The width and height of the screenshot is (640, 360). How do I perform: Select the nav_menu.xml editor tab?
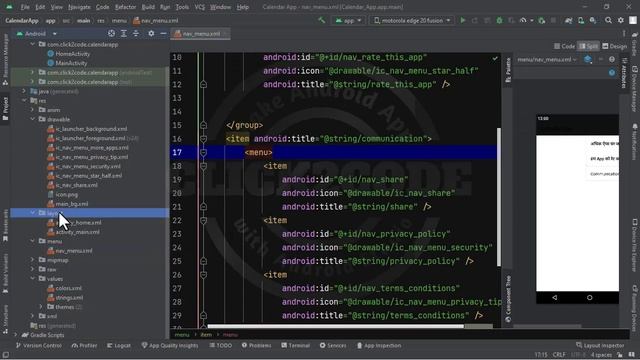(x=200, y=34)
